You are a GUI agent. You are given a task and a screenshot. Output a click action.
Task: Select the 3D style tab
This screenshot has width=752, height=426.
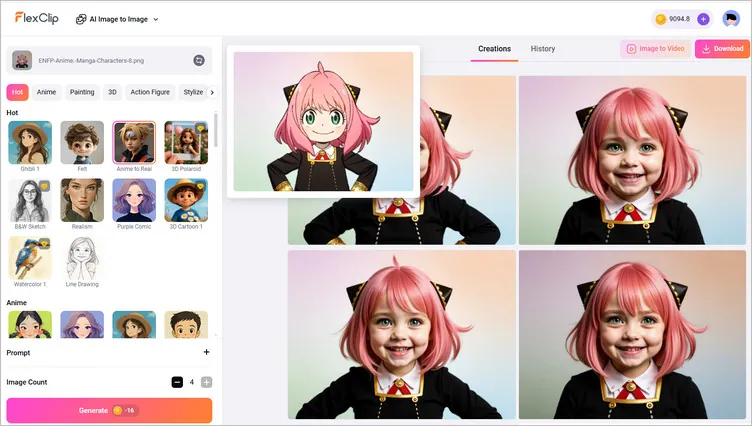click(x=112, y=92)
